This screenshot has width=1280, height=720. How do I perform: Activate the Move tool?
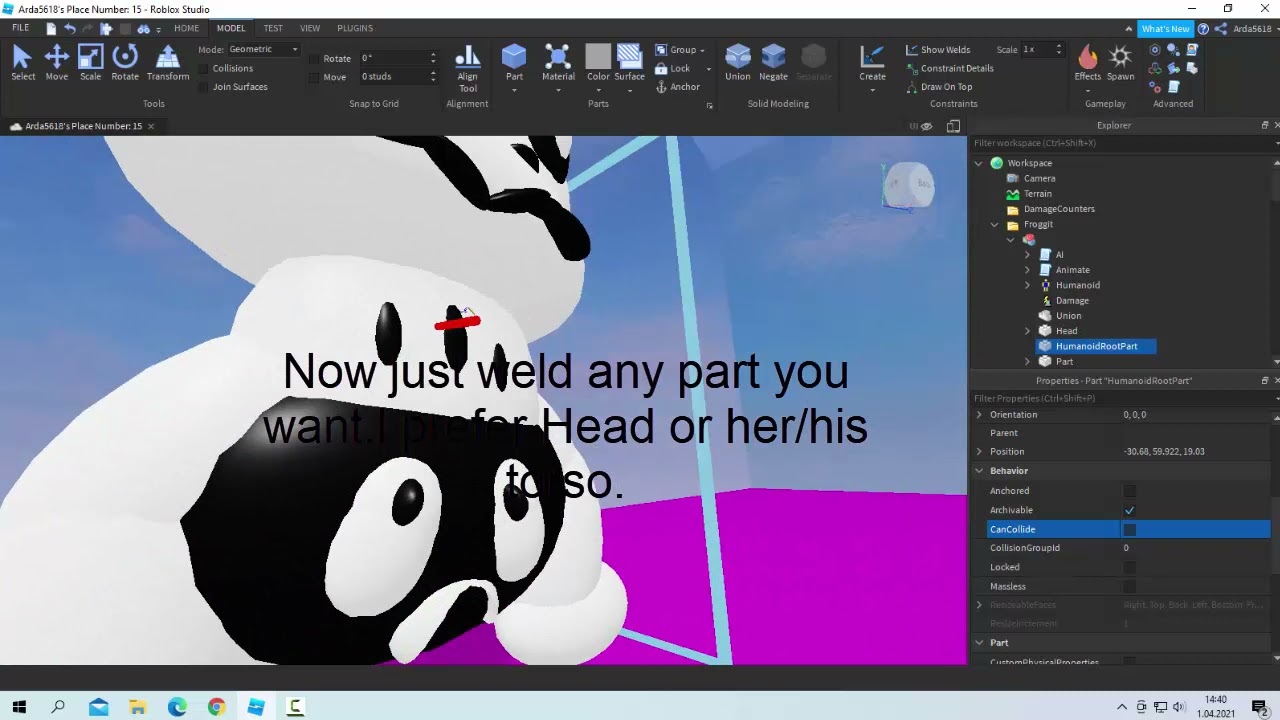pos(56,62)
